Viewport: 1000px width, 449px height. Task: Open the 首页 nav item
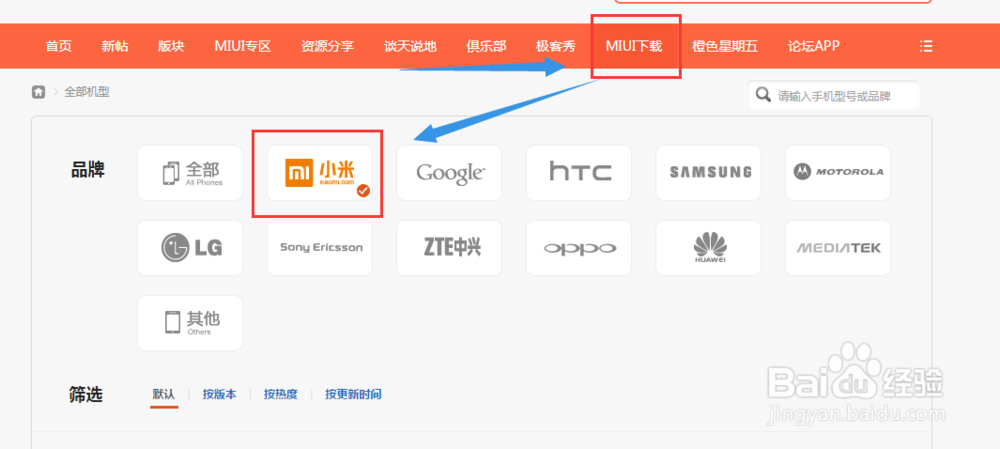point(58,46)
